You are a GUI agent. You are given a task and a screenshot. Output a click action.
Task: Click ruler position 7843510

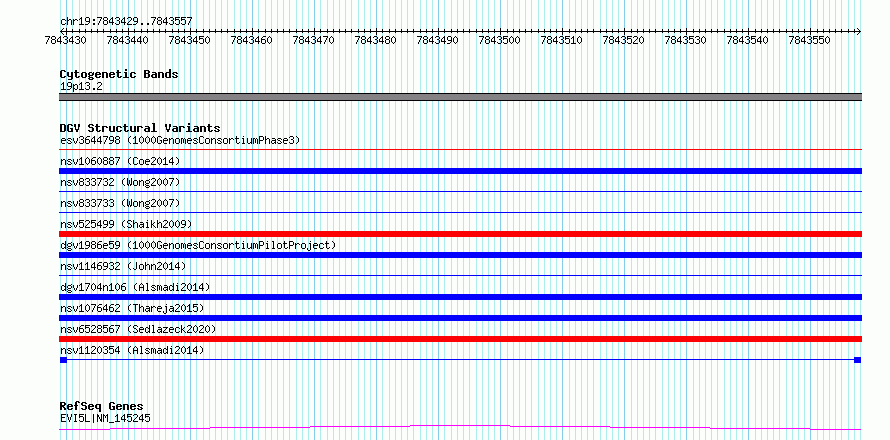coord(561,40)
